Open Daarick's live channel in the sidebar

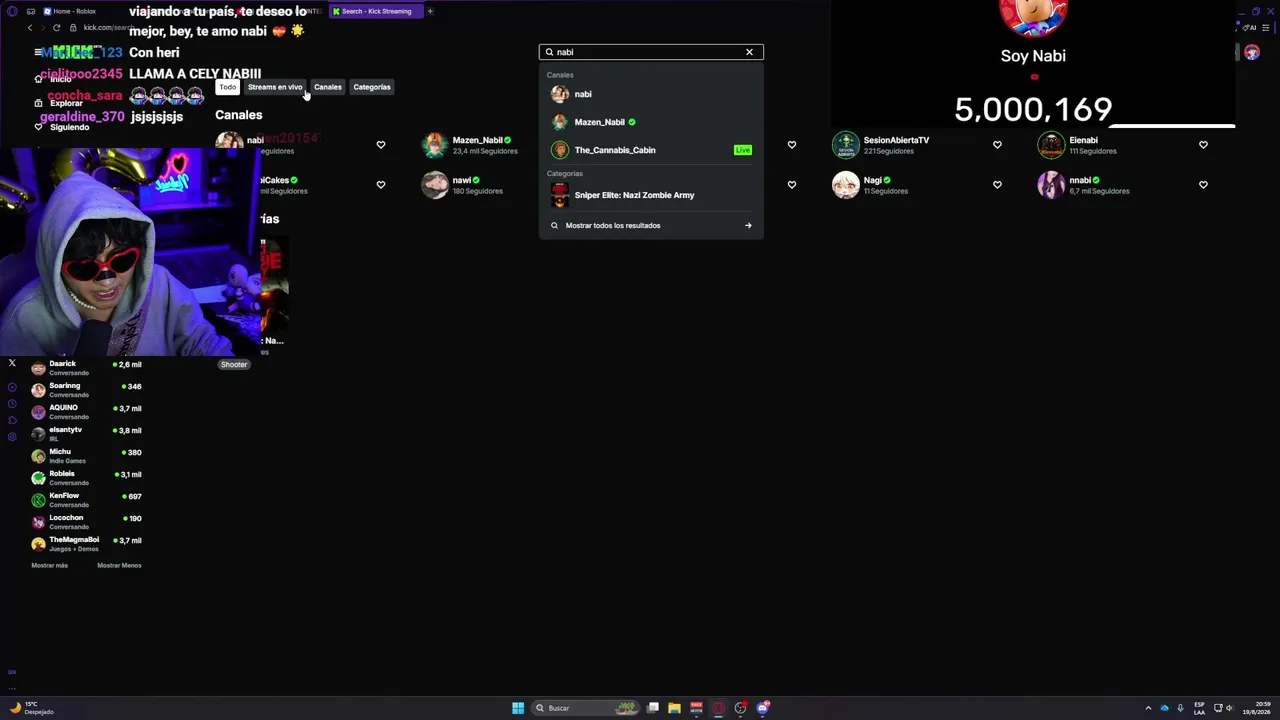coord(88,368)
